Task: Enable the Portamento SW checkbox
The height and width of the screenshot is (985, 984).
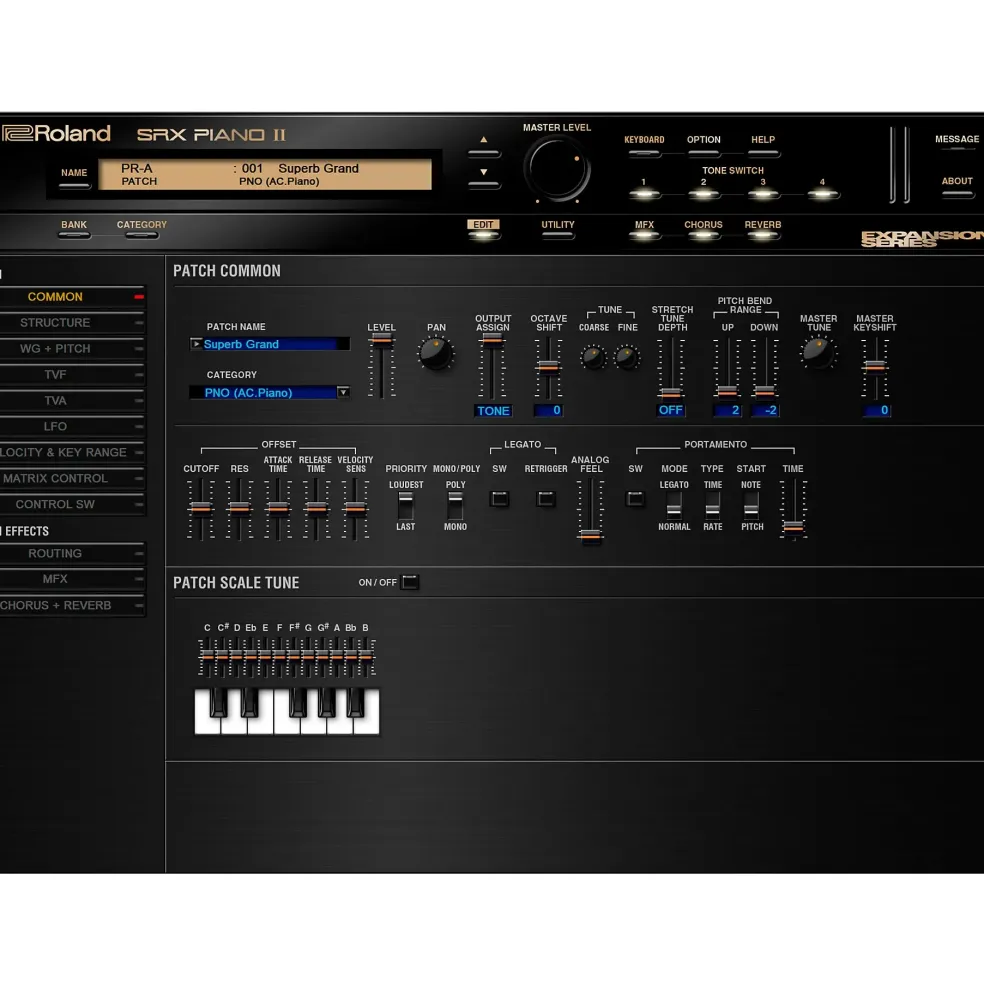Action: (x=635, y=499)
